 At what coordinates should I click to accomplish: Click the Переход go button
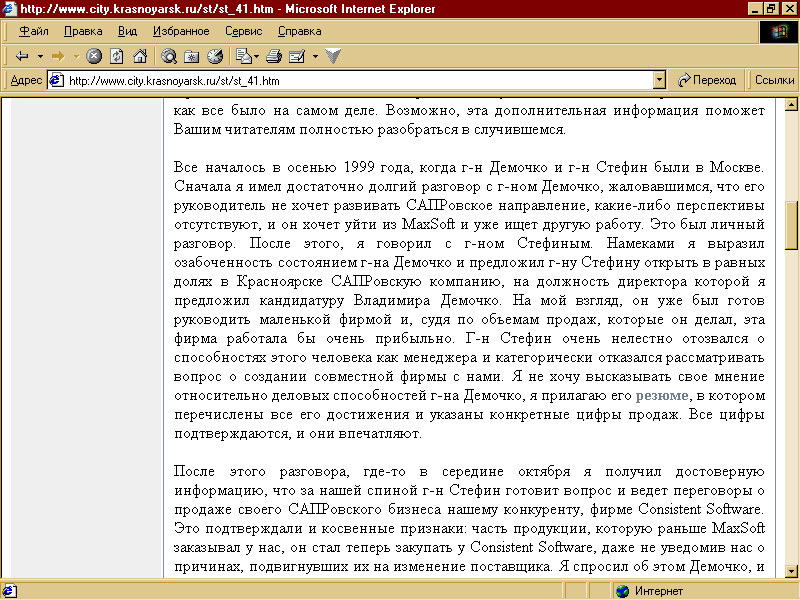(707, 80)
